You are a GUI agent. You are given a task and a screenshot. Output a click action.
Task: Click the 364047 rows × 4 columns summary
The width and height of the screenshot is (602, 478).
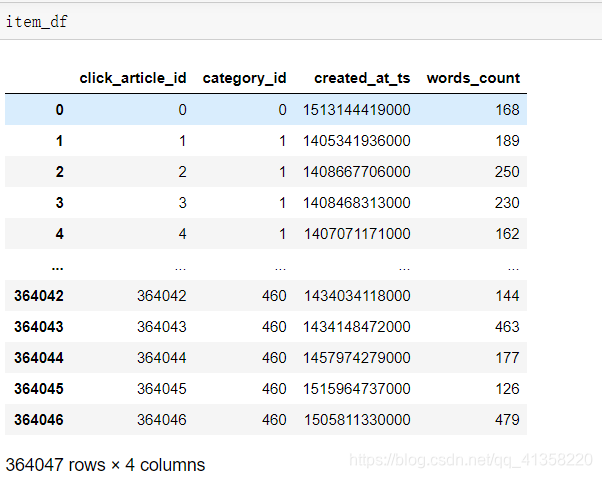[105, 465]
